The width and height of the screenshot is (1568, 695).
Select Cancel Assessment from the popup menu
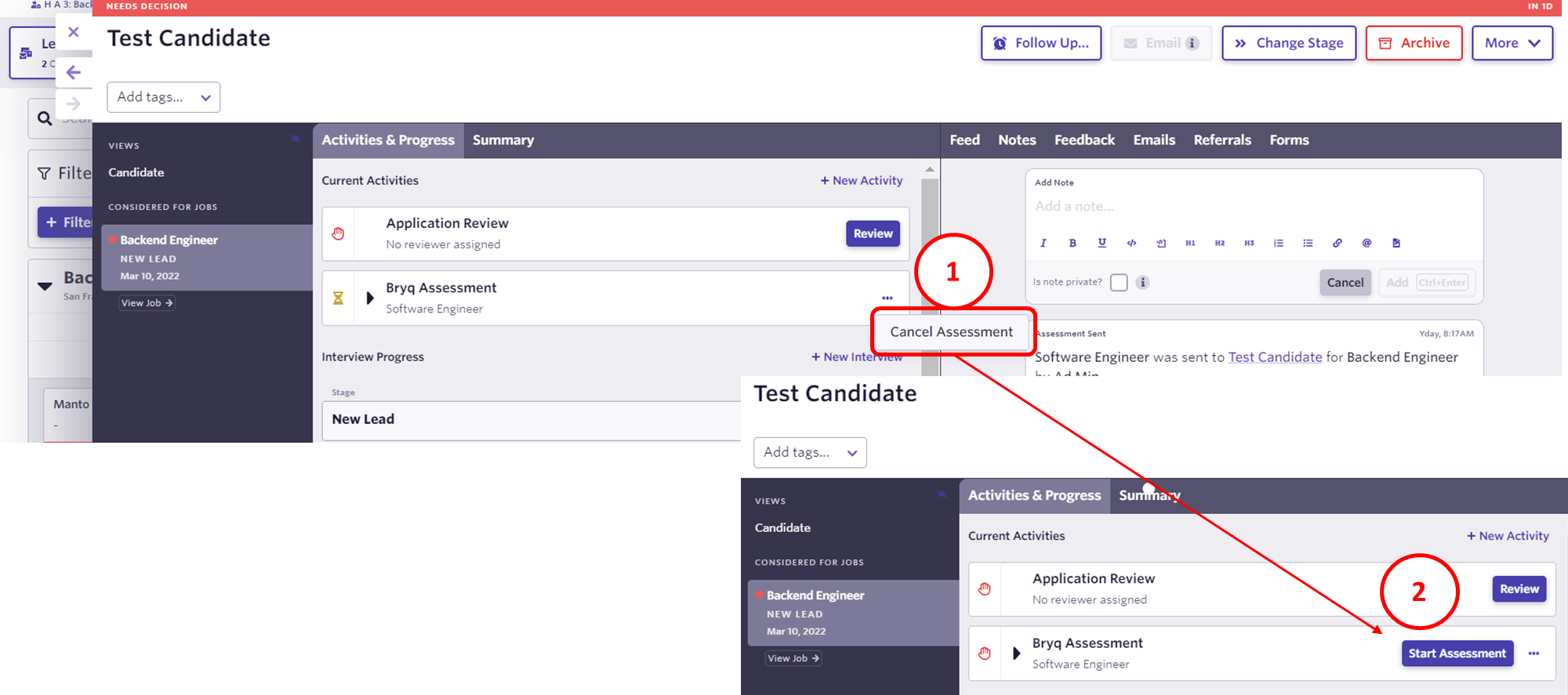coord(951,331)
